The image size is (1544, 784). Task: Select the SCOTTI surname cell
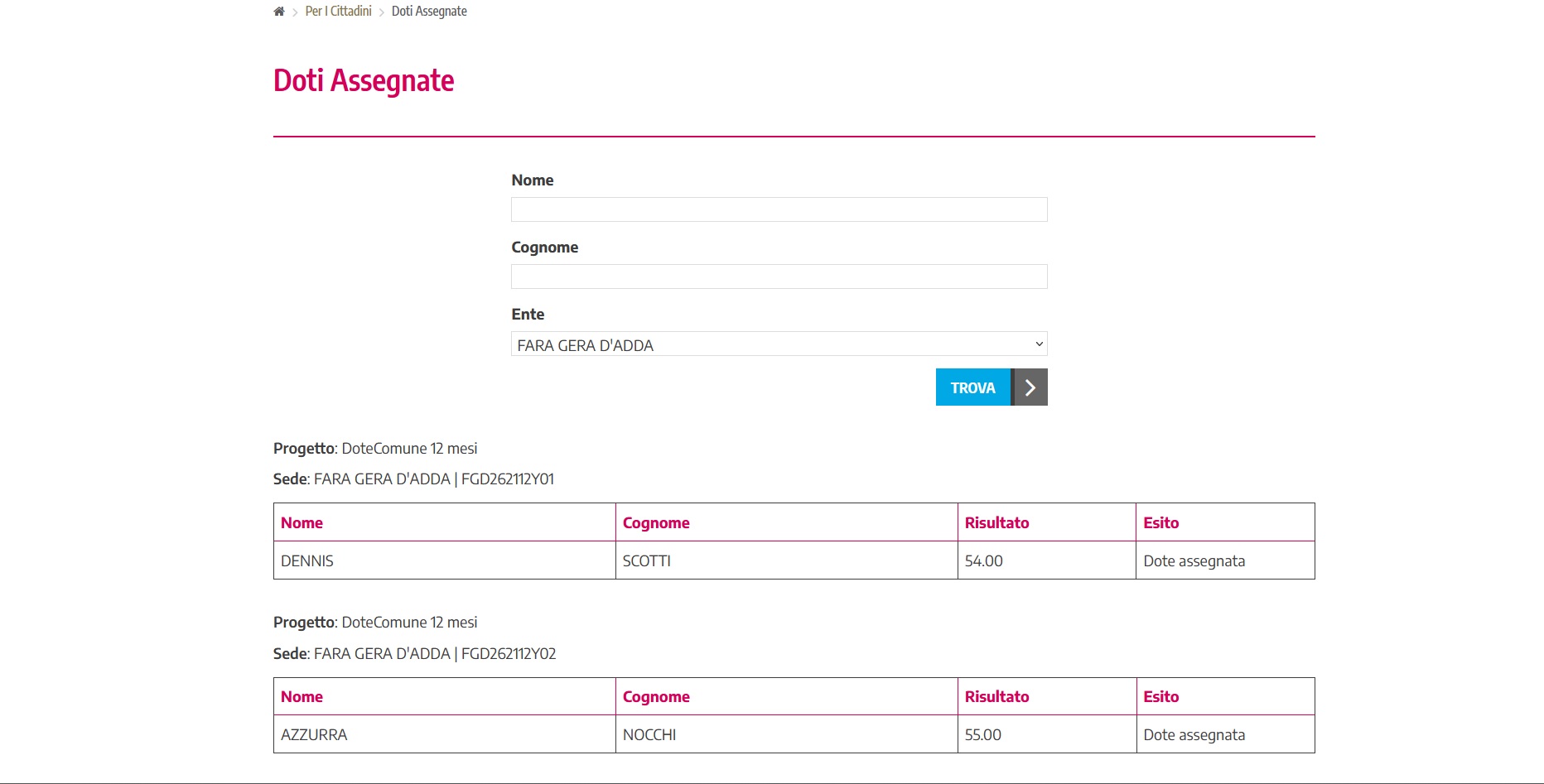[647, 561]
